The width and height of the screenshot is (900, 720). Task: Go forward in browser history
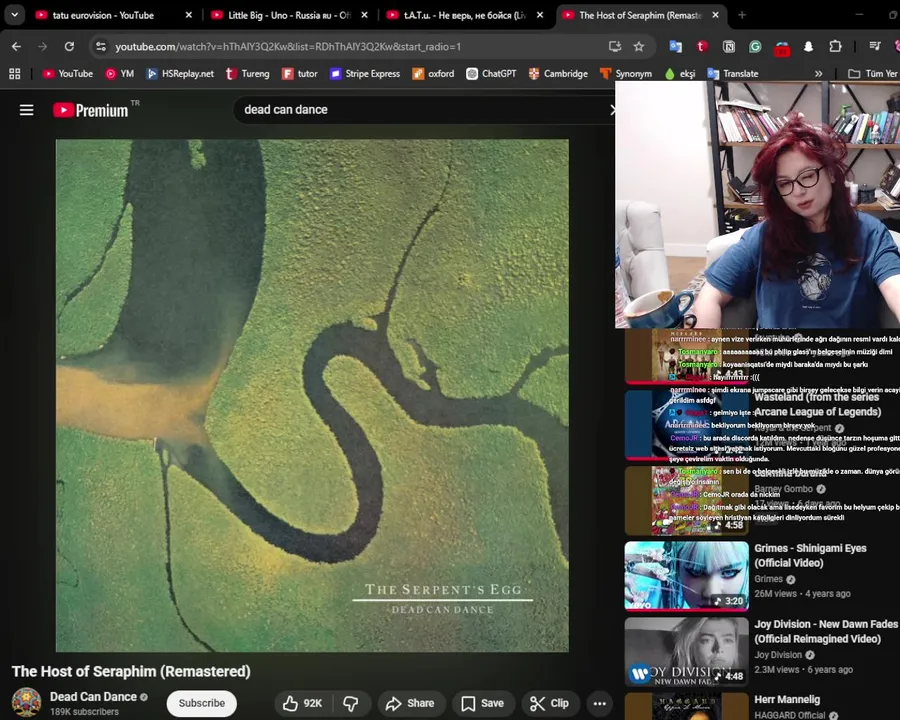[x=42, y=47]
